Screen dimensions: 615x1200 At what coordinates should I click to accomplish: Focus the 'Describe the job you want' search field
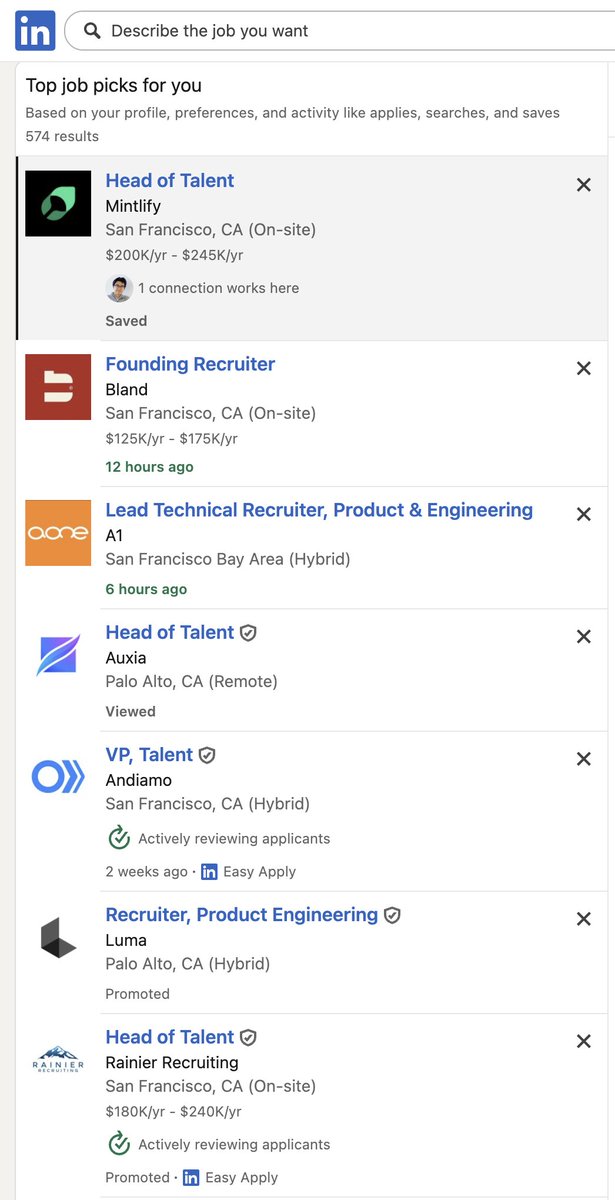tap(339, 31)
